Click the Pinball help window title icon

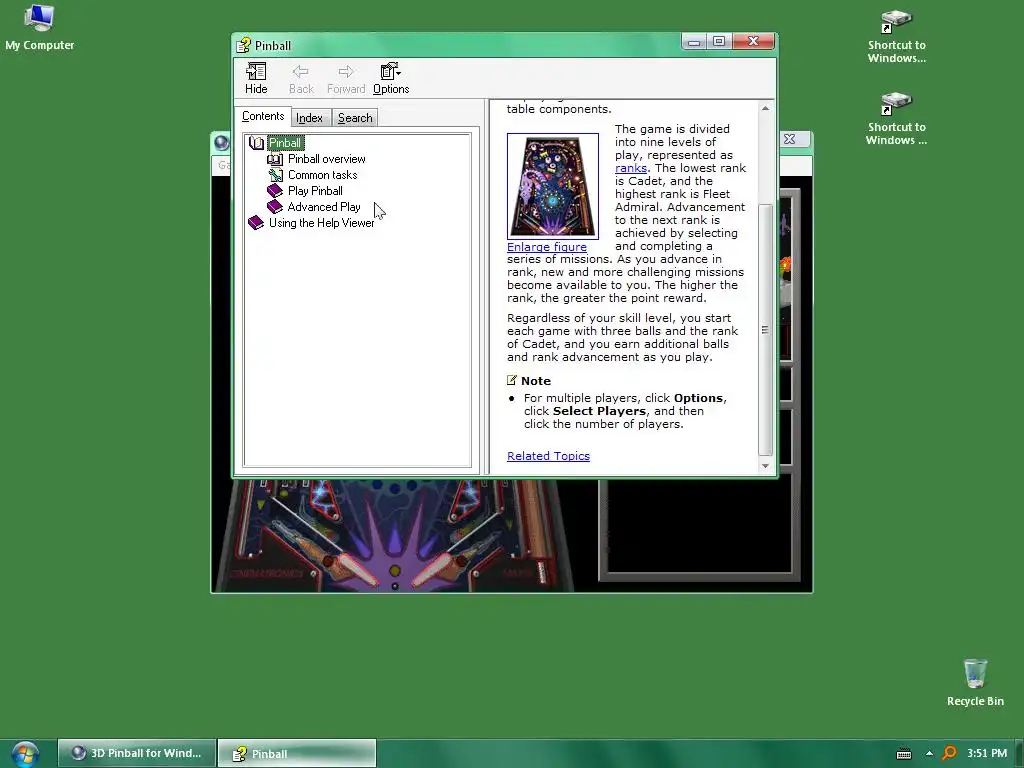coord(244,45)
